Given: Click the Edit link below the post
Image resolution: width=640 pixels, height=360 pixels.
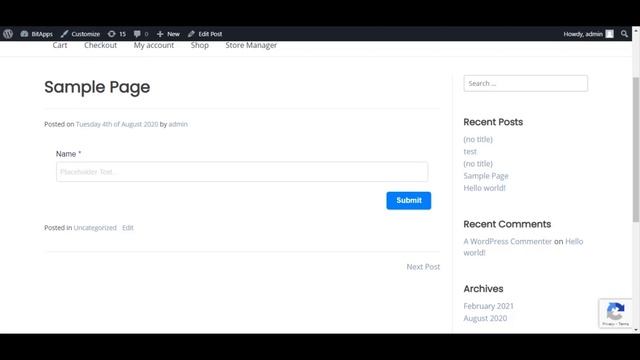Looking at the screenshot, I should tap(128, 228).
